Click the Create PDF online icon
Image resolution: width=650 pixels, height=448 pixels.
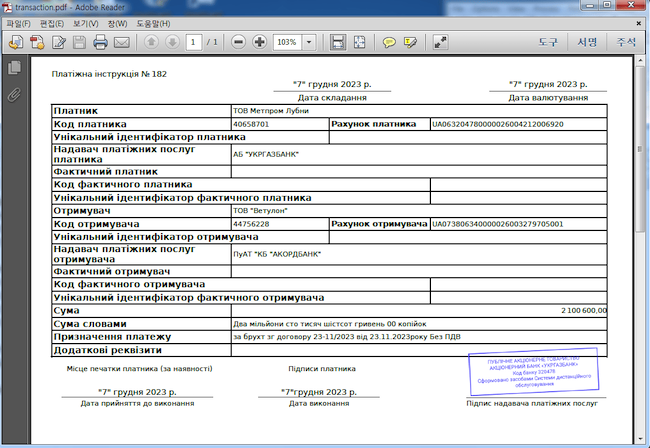(x=16, y=42)
